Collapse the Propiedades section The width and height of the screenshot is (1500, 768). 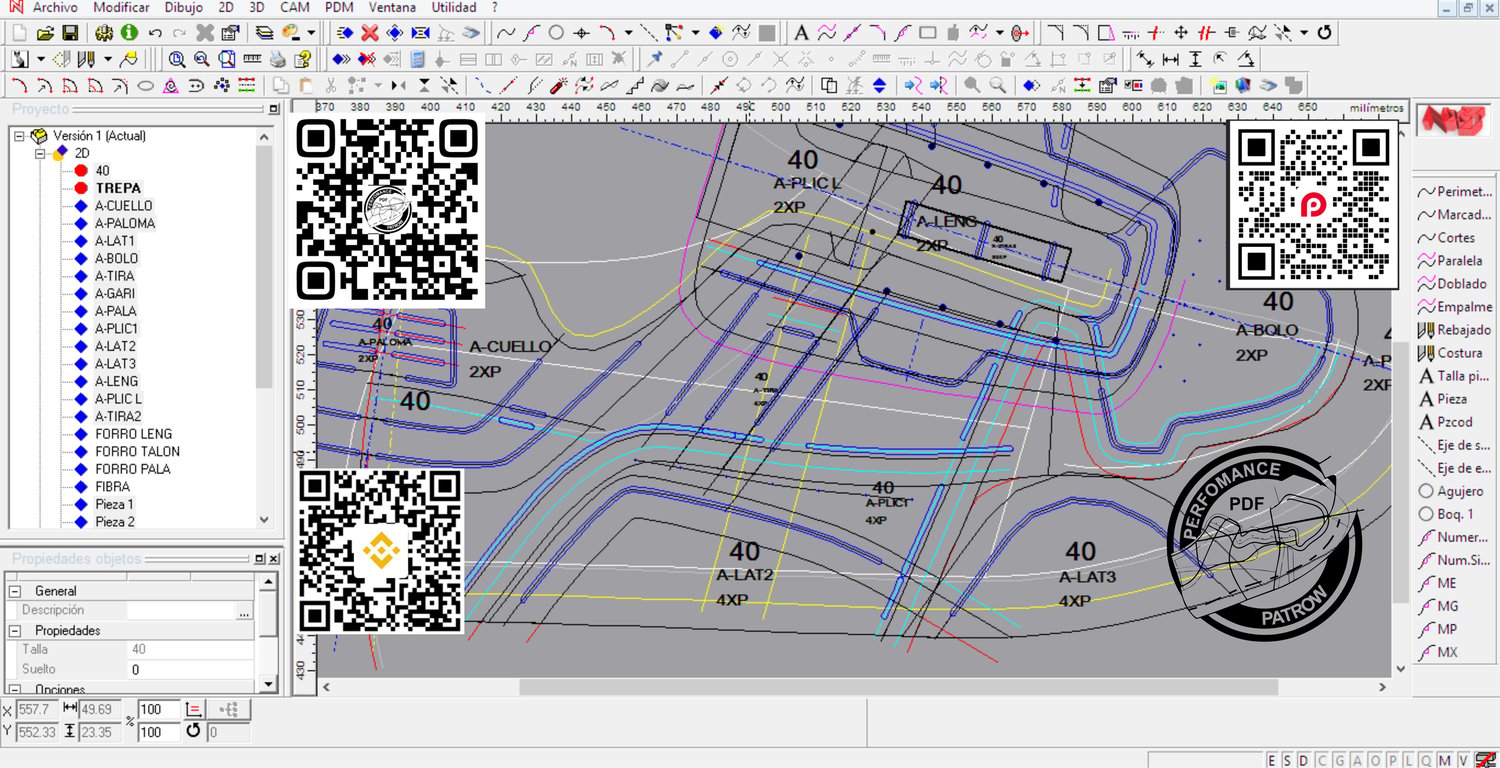(x=16, y=631)
